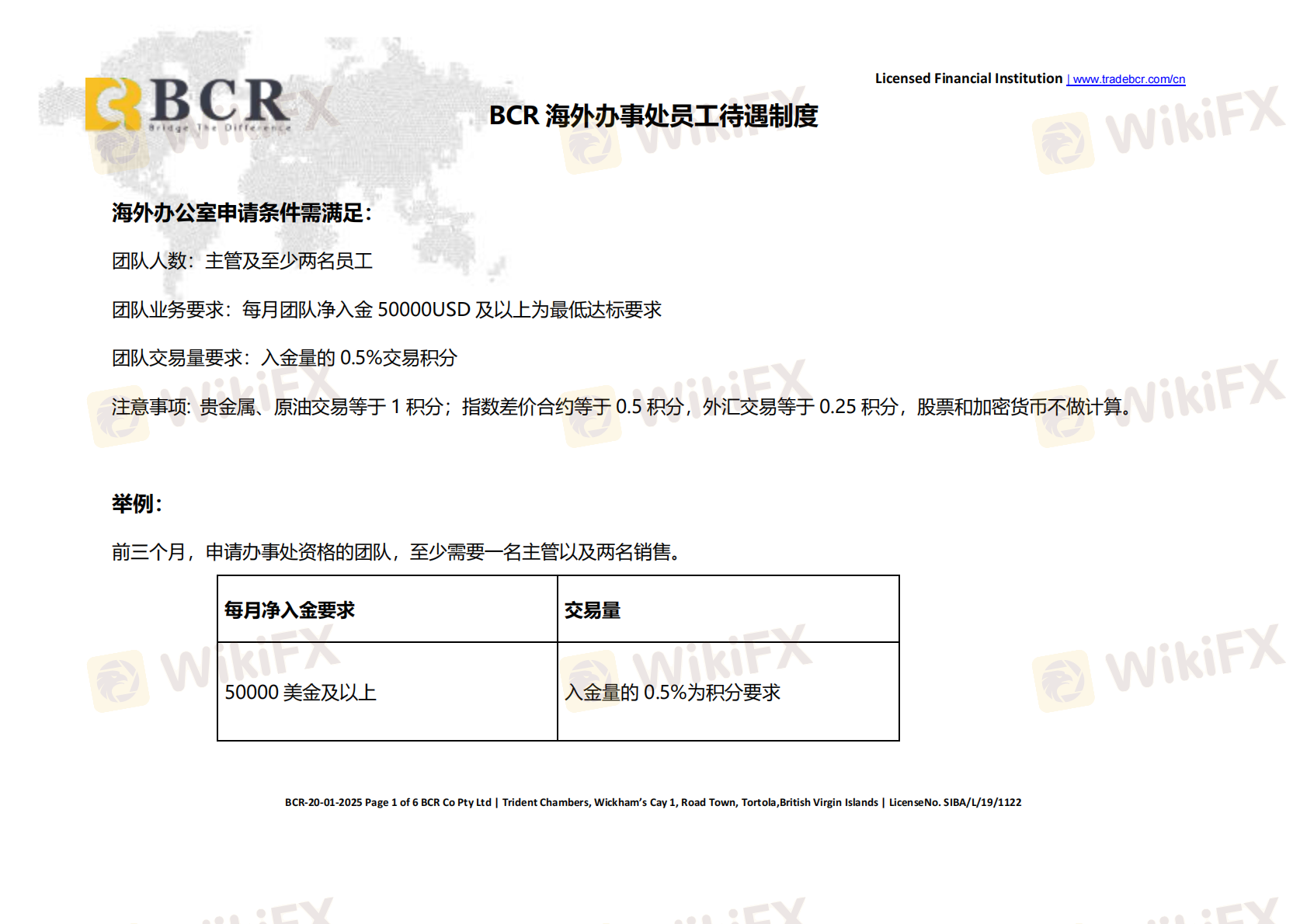The width and height of the screenshot is (1307, 924).
Task: Click the line about 50000USD 净入金
Action: point(387,310)
